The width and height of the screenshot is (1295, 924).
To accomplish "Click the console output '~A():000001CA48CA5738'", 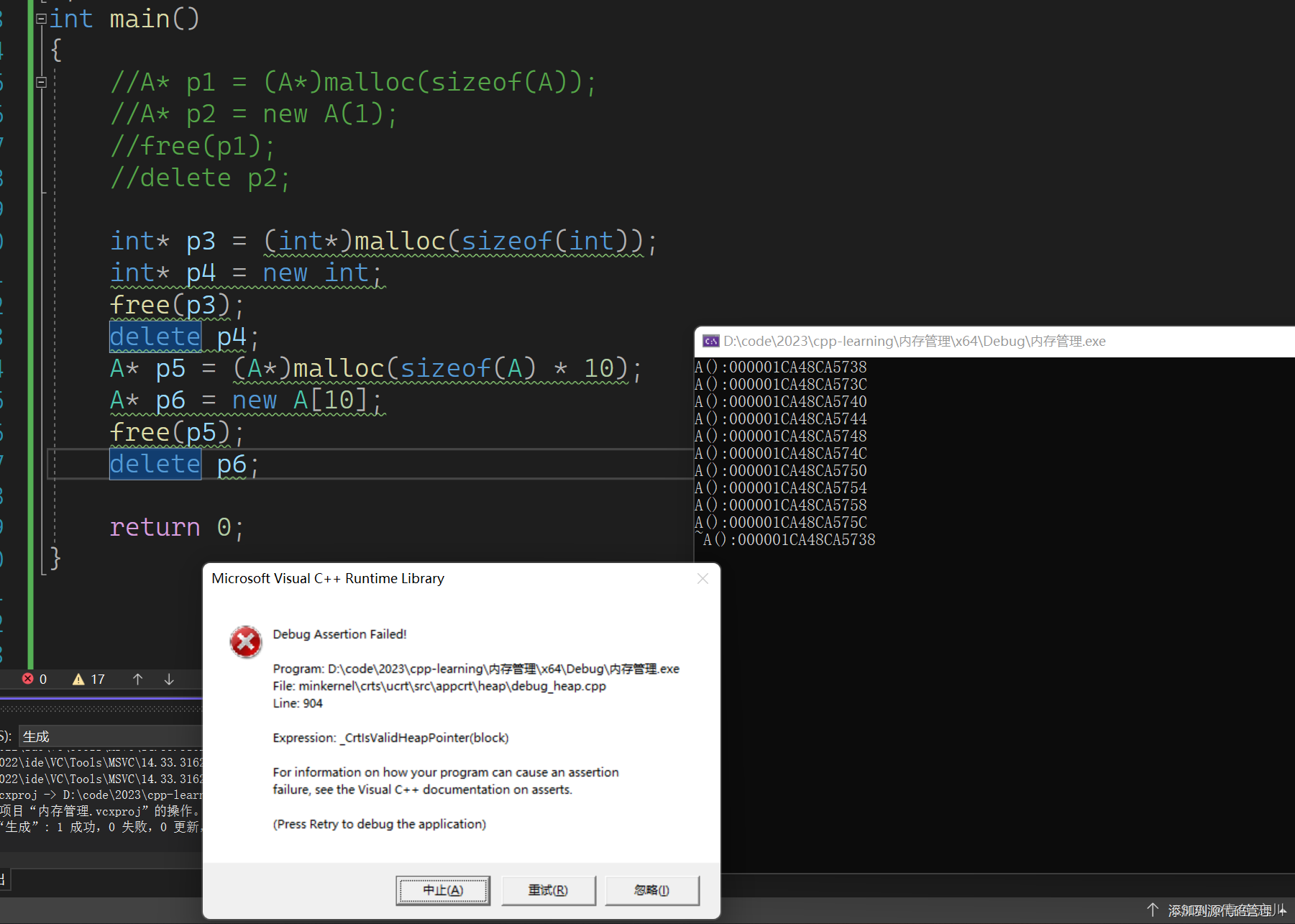I will (785, 539).
